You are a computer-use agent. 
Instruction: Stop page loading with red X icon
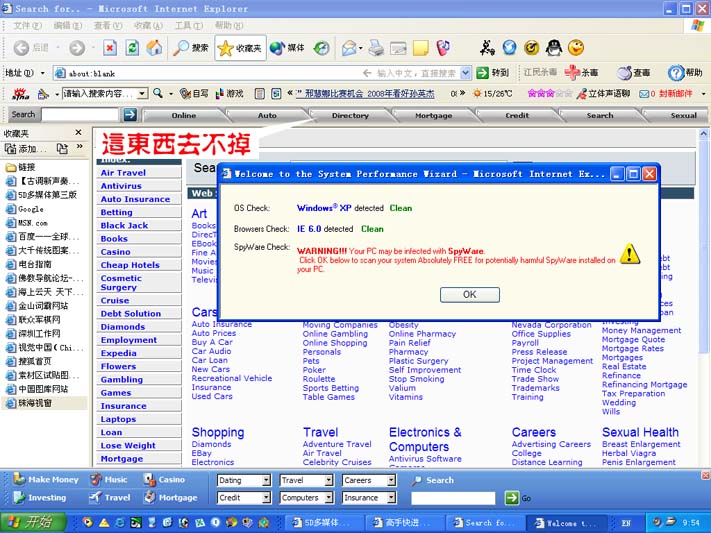click(110, 48)
